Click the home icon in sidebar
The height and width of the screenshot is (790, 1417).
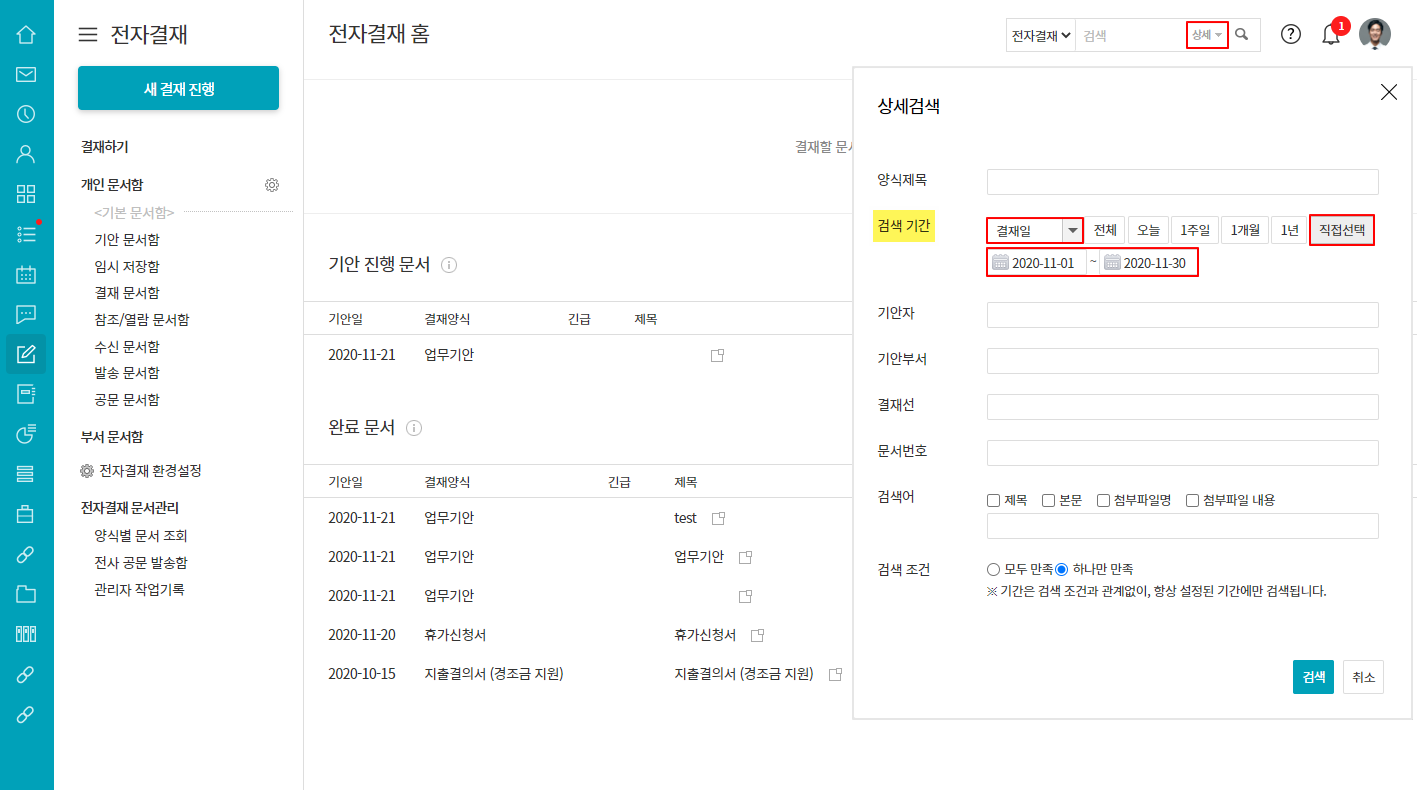pyautogui.click(x=26, y=35)
